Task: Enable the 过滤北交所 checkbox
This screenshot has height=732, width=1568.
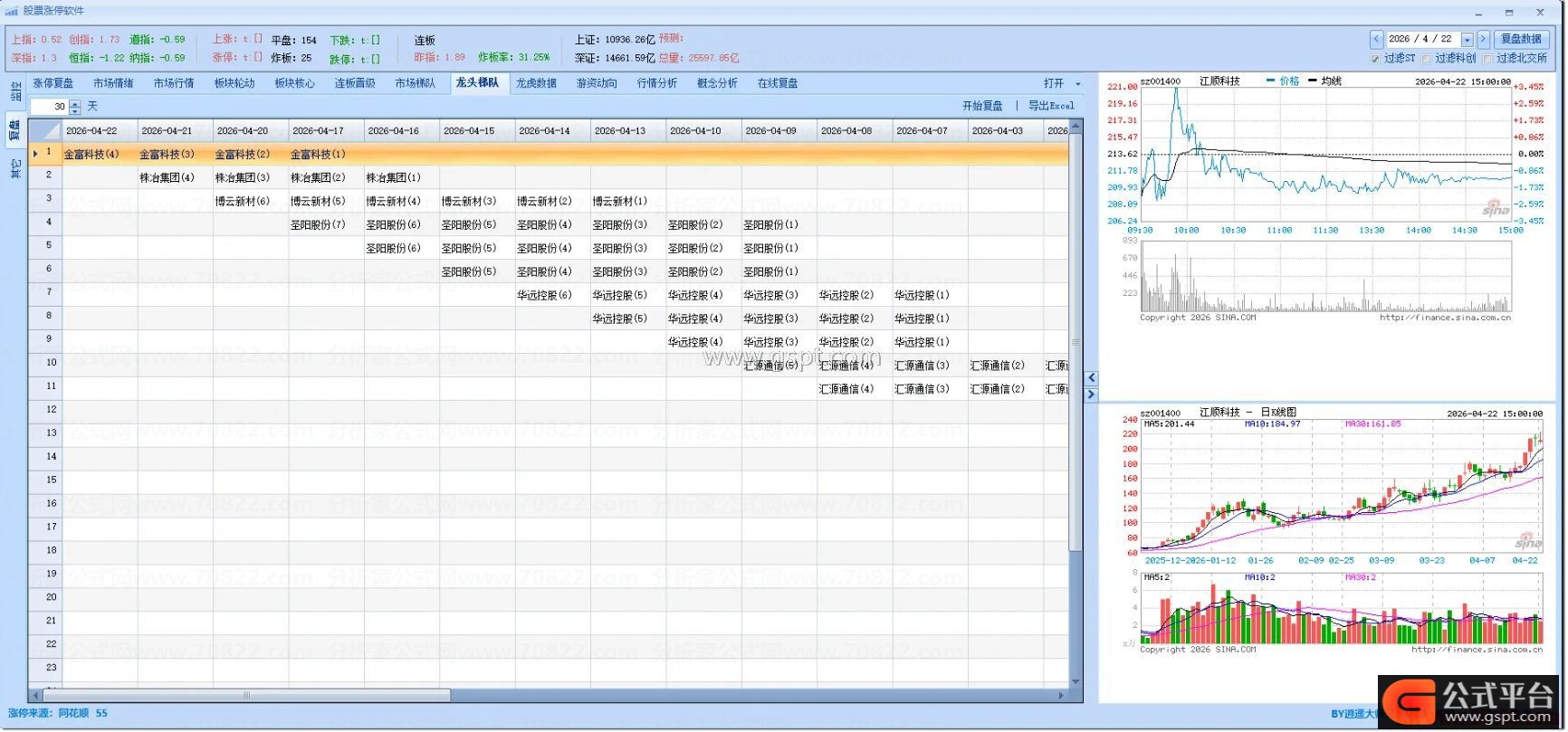Action: (x=1487, y=59)
